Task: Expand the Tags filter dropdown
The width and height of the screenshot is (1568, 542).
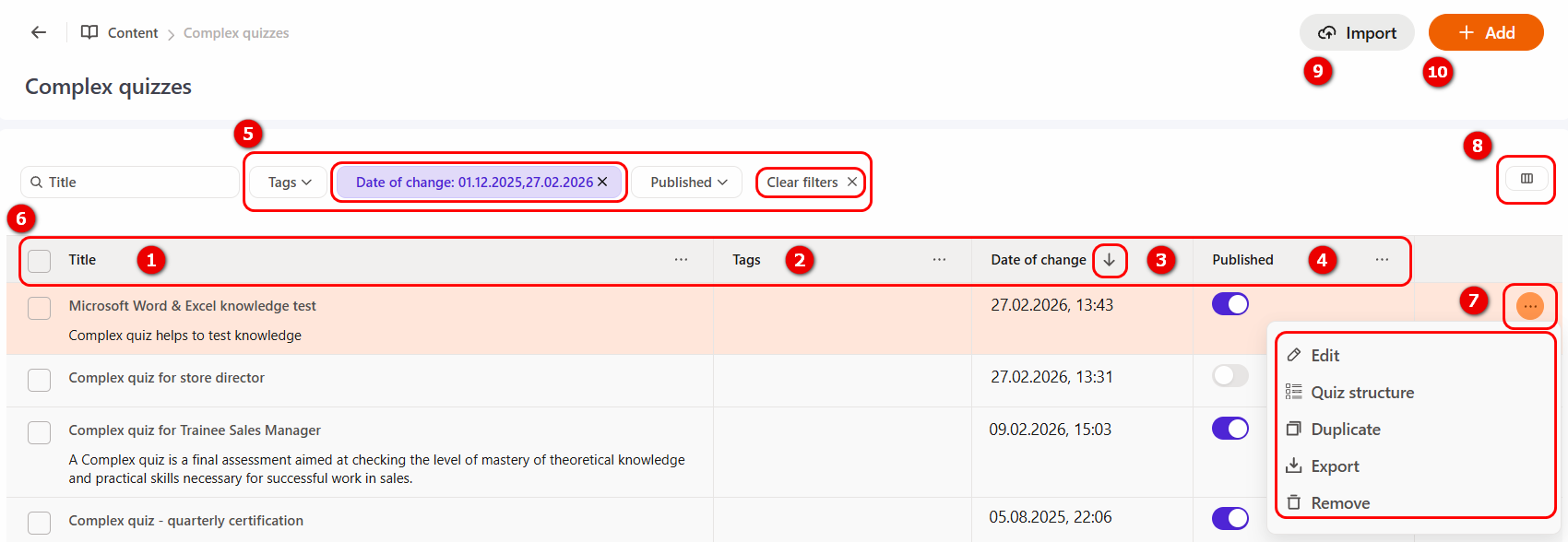Action: point(290,183)
